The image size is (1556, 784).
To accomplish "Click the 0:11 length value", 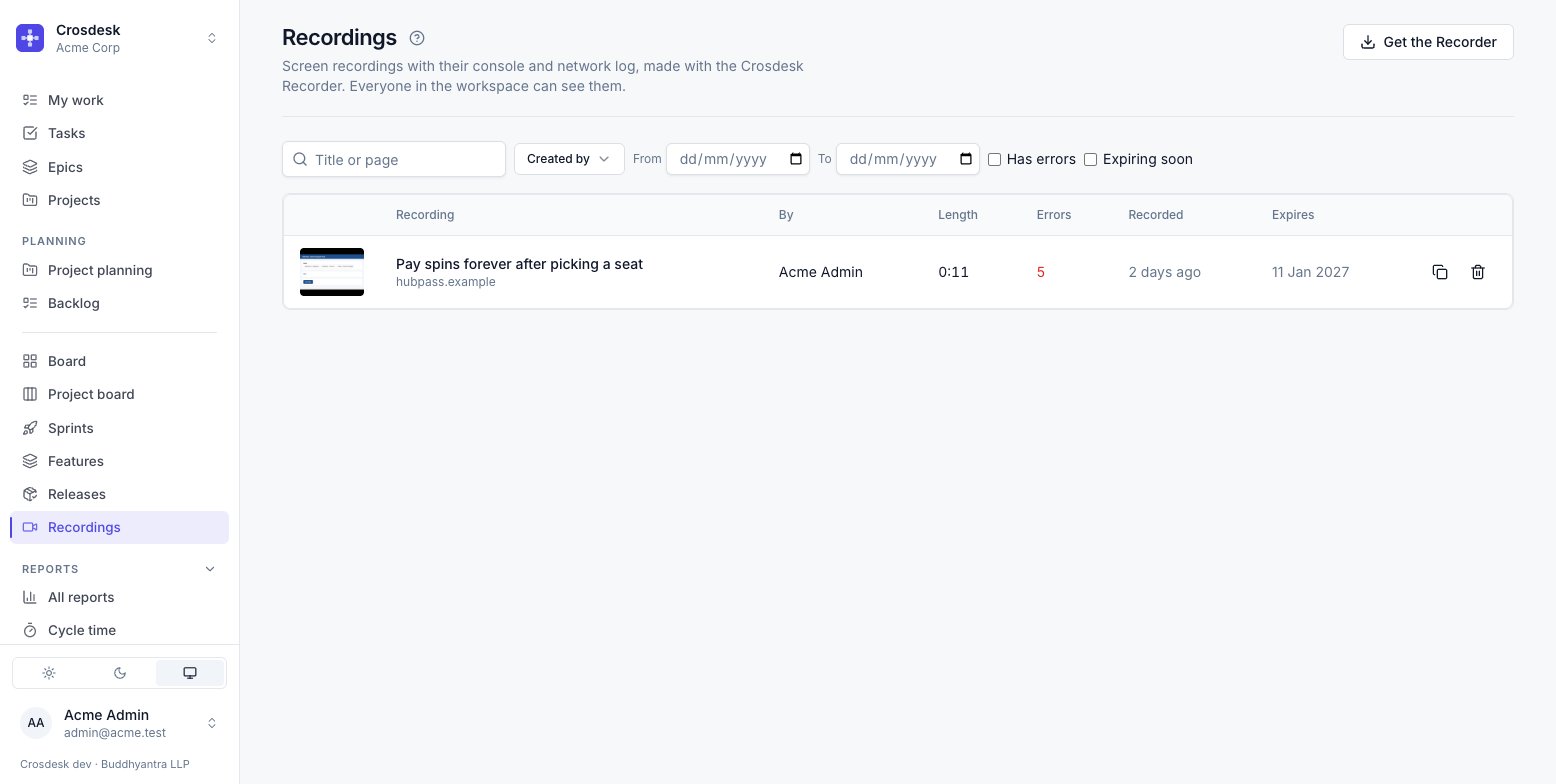I will coord(953,272).
